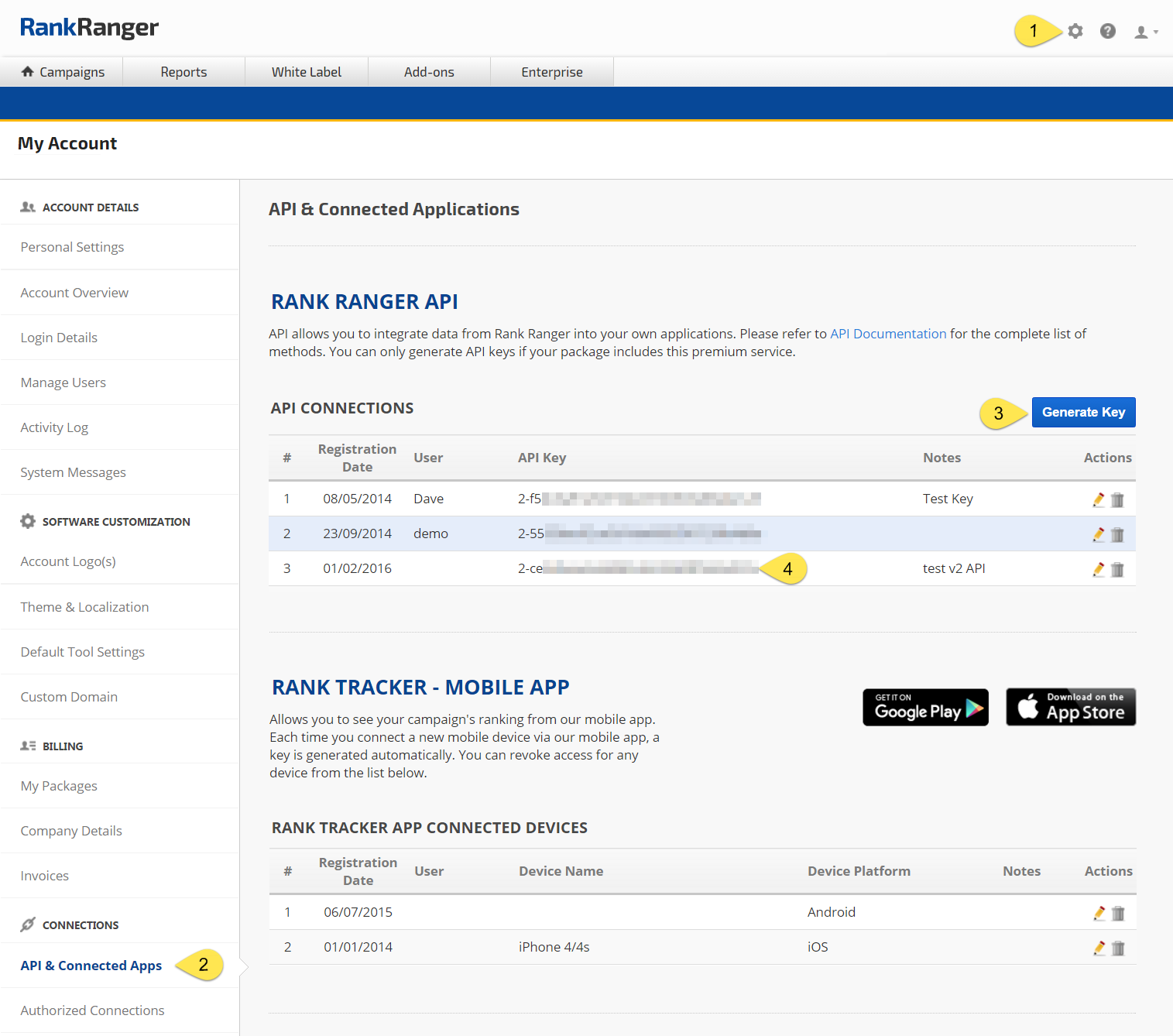The image size is (1173, 1036).
Task: Open the Campaigns tab
Action: [x=63, y=72]
